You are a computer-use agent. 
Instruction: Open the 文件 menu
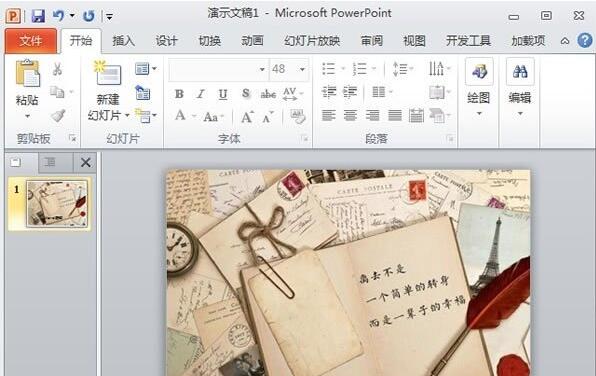31,41
